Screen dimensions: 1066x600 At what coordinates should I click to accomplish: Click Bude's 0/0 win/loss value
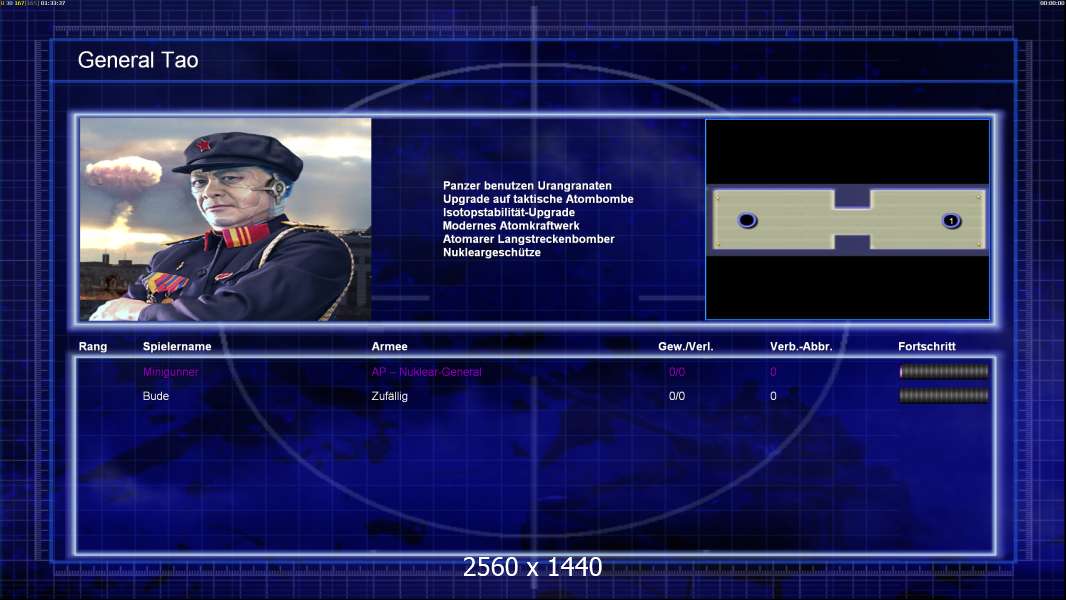tap(677, 395)
